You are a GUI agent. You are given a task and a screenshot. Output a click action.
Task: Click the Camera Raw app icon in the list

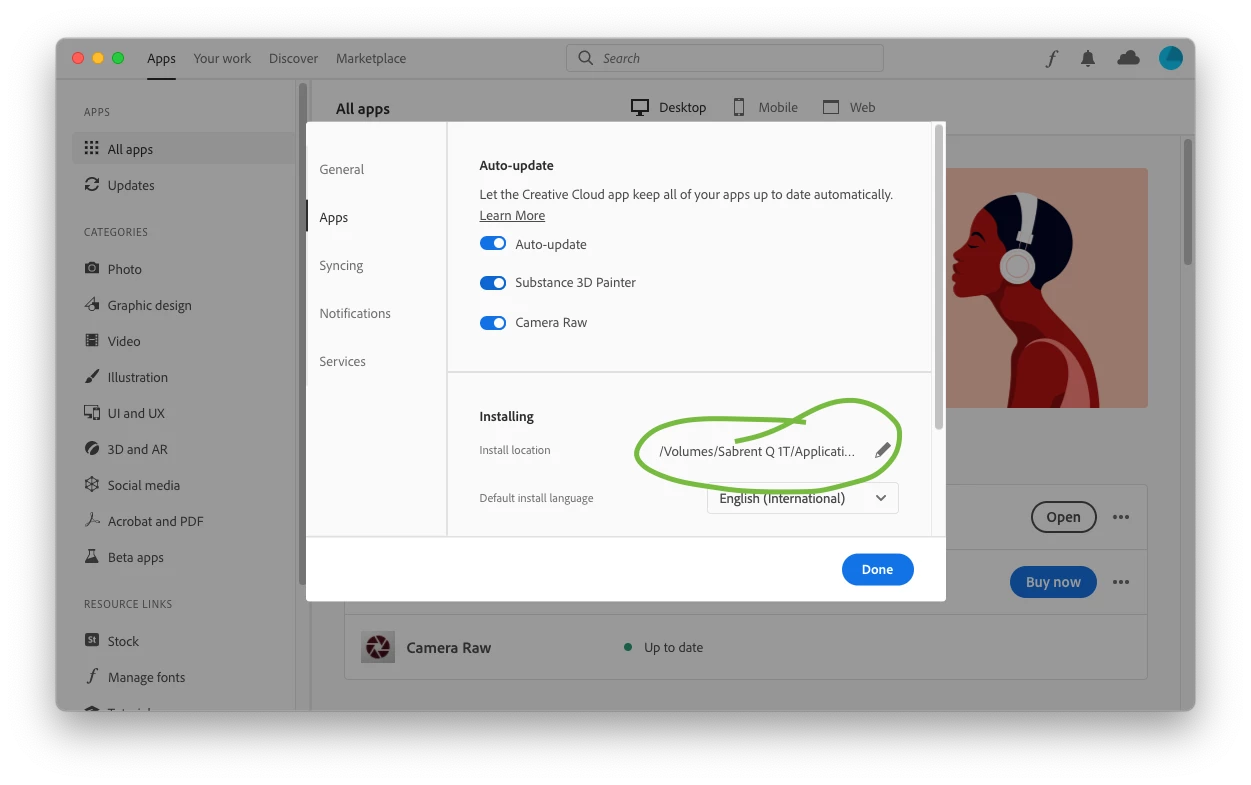[378, 647]
